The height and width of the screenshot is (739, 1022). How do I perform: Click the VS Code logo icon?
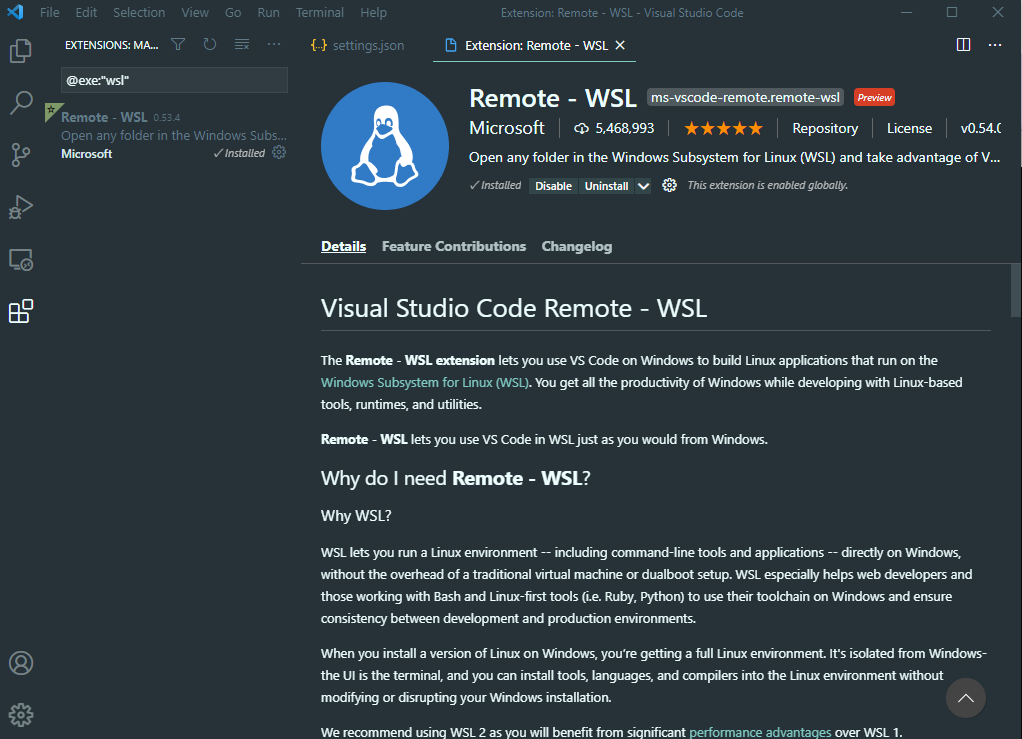[15, 12]
